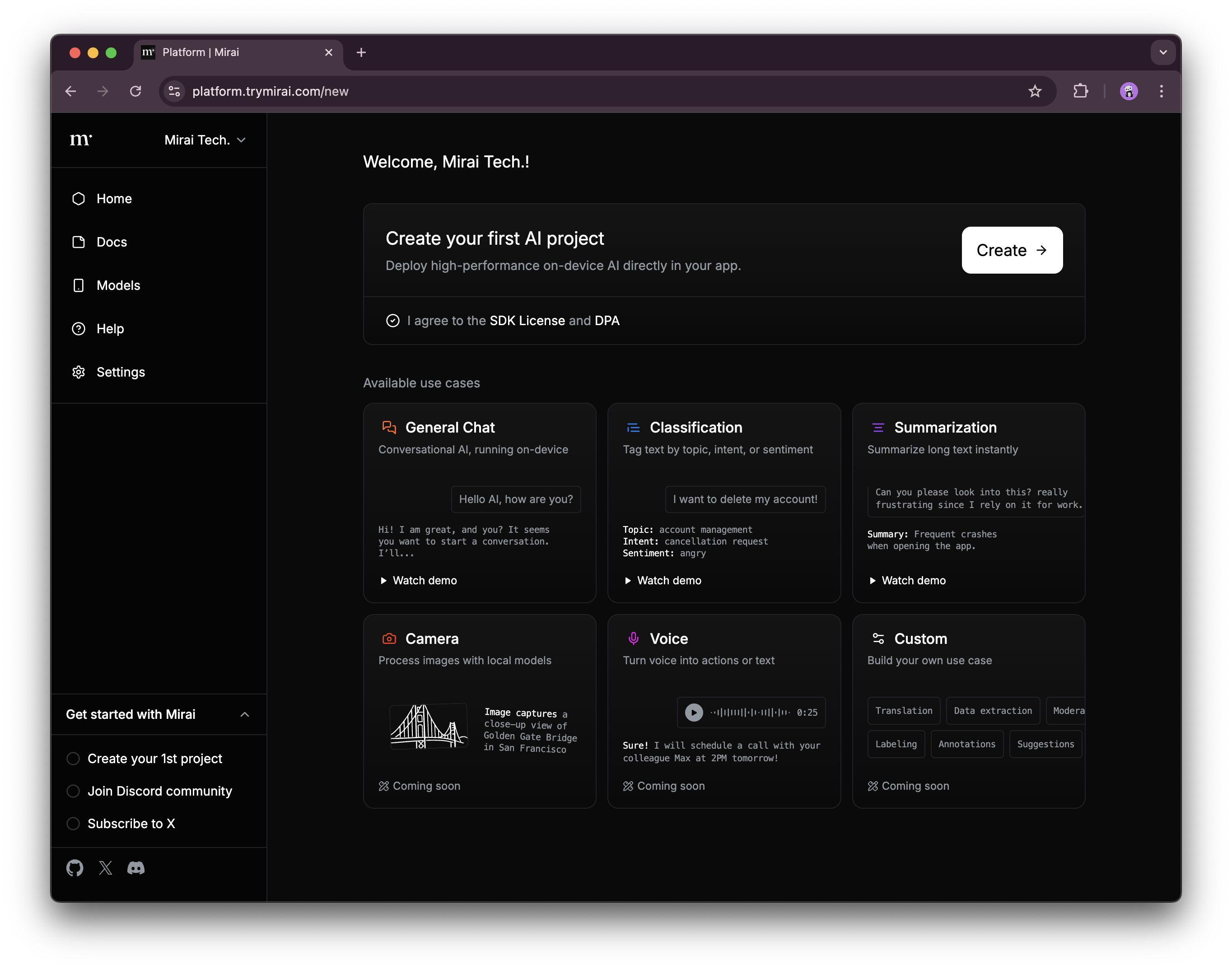Go to Models in the sidebar
This screenshot has height=969, width=1232.
click(118, 285)
